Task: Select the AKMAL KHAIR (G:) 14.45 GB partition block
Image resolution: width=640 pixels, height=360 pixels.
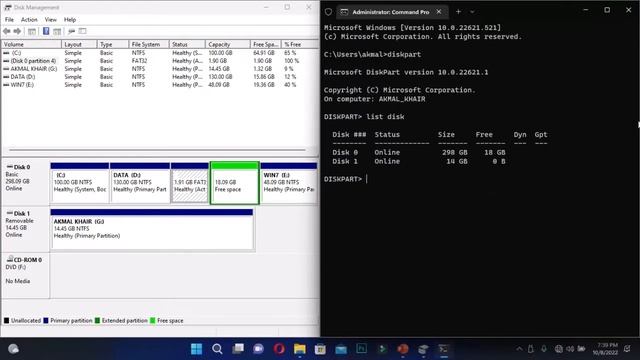Action: 152,229
